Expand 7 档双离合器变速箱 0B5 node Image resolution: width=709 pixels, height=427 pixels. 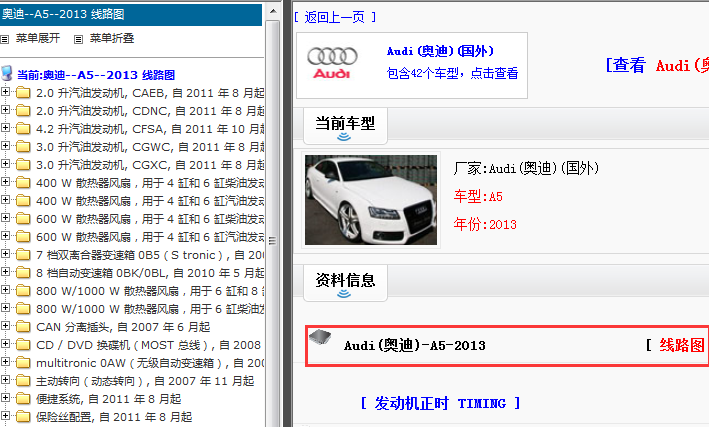5,254
